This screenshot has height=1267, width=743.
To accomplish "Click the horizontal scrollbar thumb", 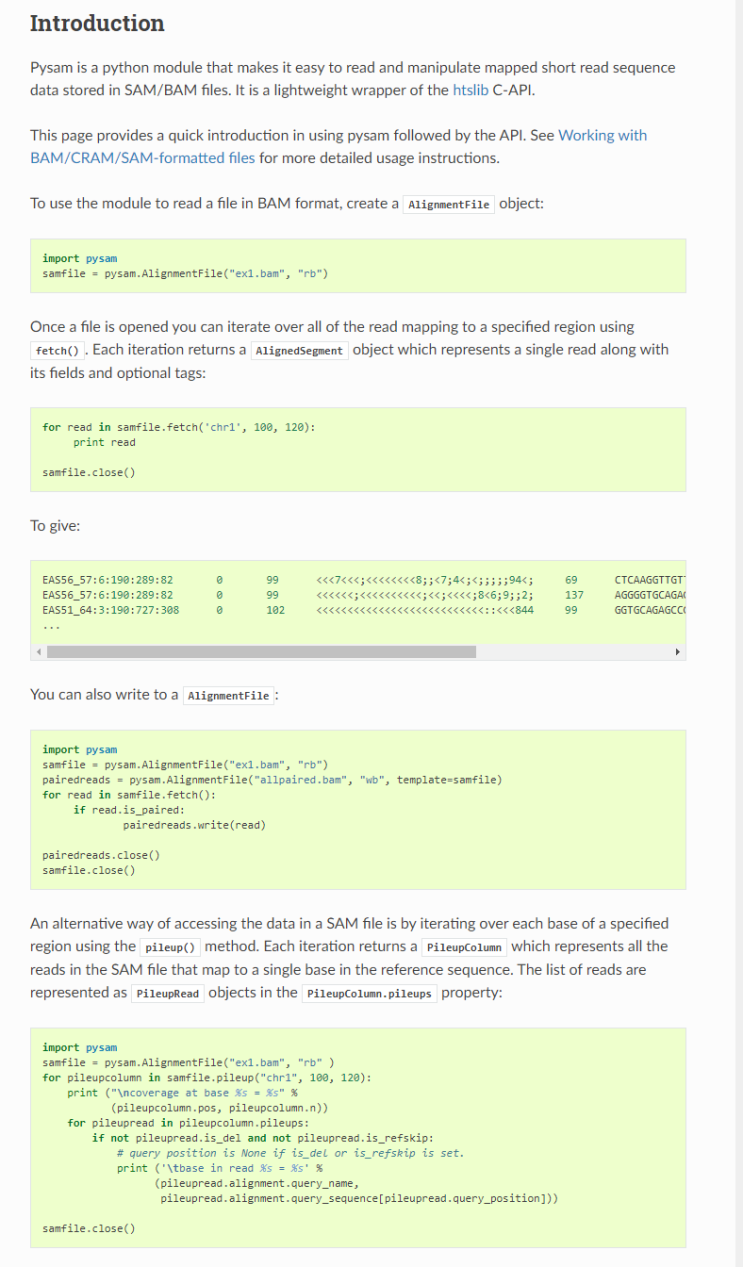I will pyautogui.click(x=261, y=652).
